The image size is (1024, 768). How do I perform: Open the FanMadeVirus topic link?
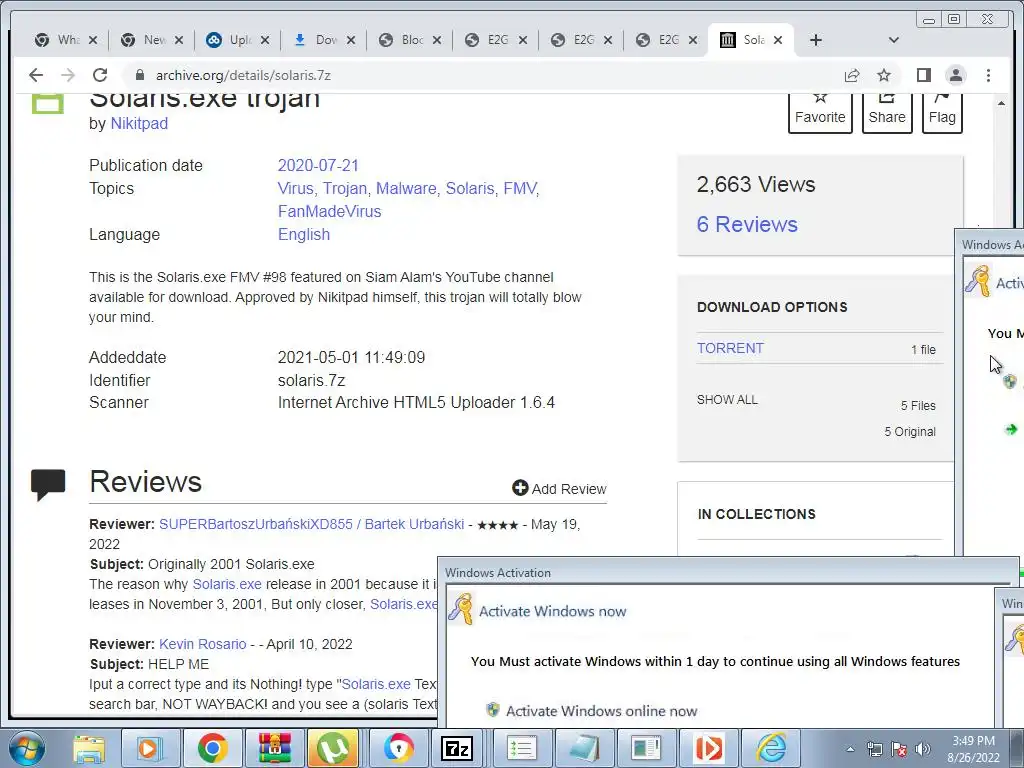pos(329,212)
